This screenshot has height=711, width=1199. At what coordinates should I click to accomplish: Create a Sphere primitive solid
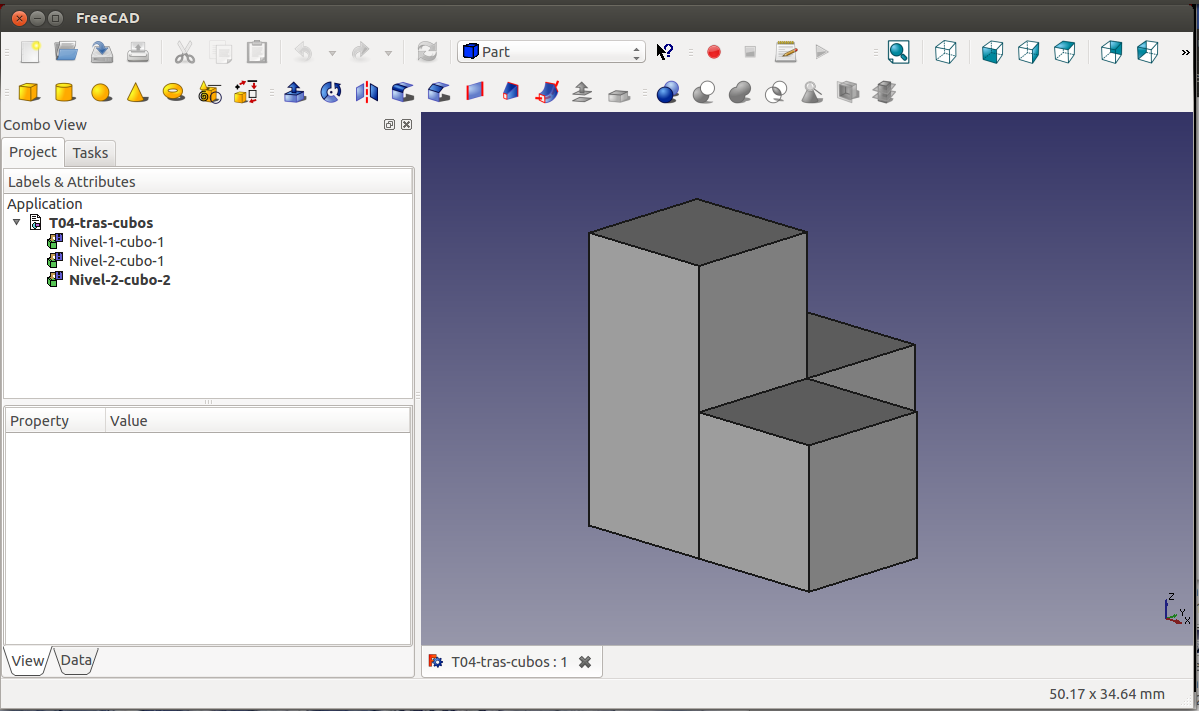[x=100, y=93]
